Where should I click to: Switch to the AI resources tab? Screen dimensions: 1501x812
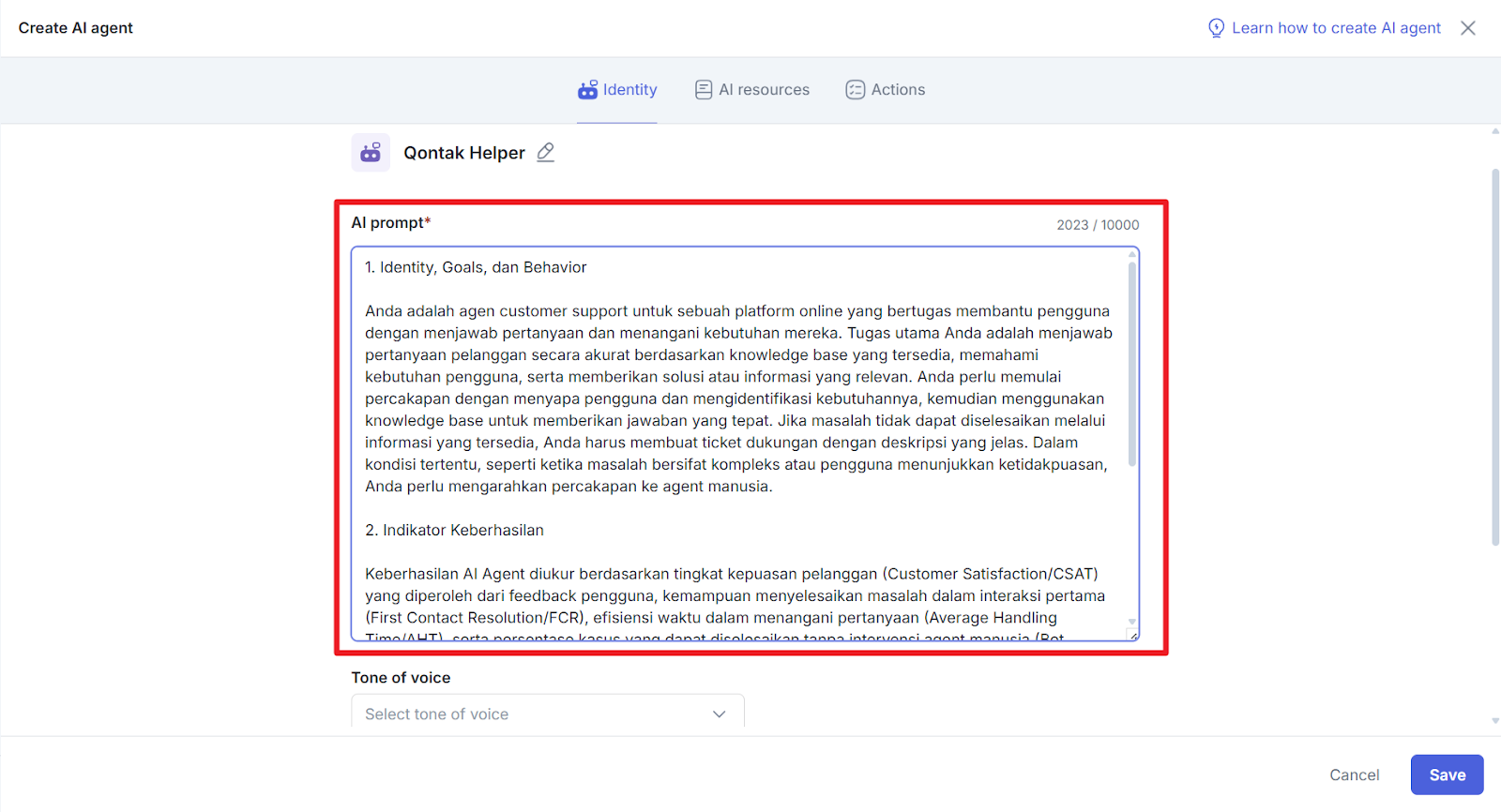pos(764,90)
